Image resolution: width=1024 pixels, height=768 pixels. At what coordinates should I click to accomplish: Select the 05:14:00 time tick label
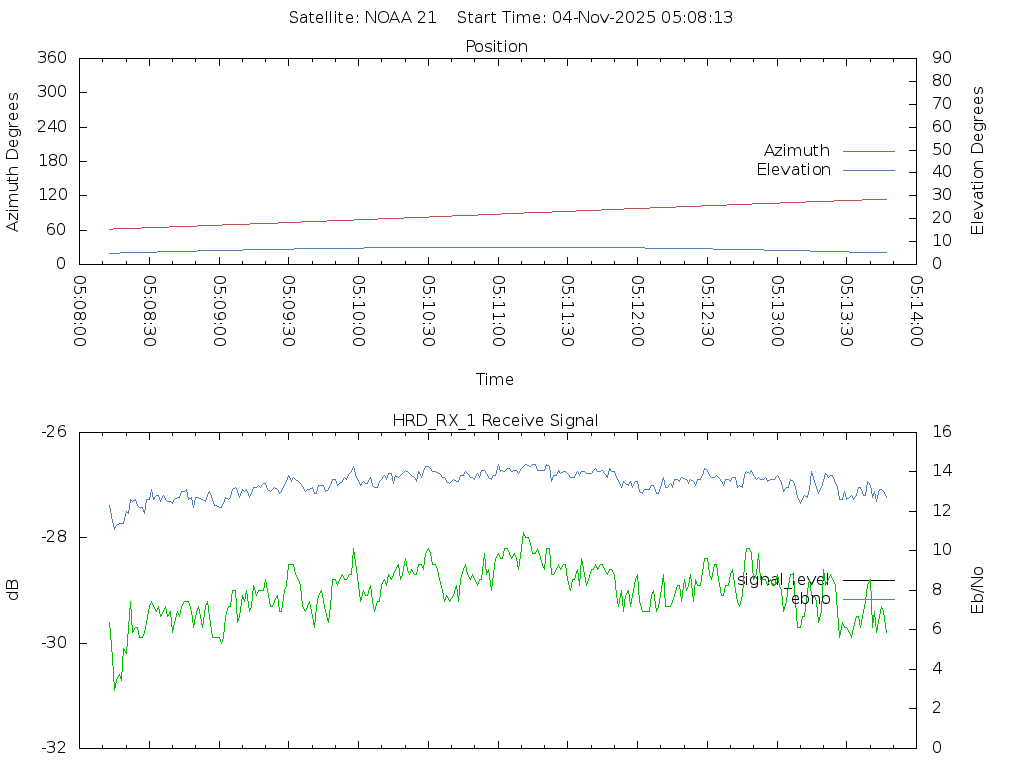pos(915,311)
